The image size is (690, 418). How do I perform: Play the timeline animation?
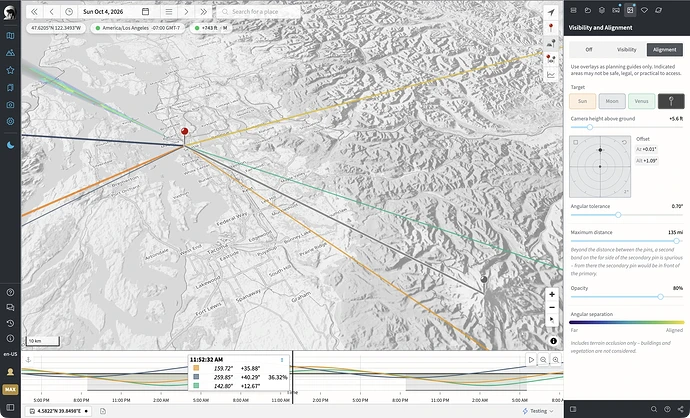click(531, 359)
